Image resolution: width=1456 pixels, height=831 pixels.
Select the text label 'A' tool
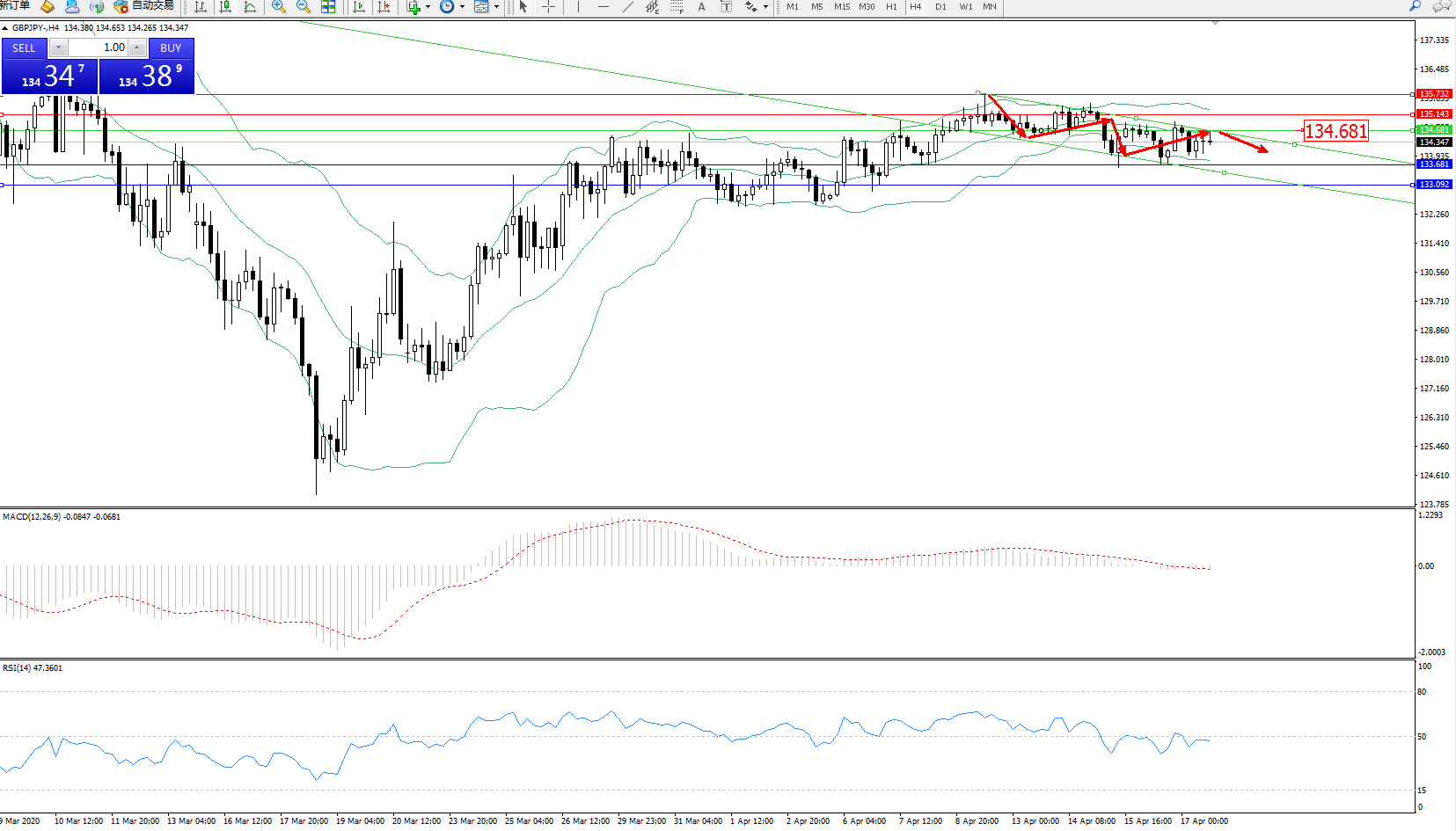click(701, 7)
